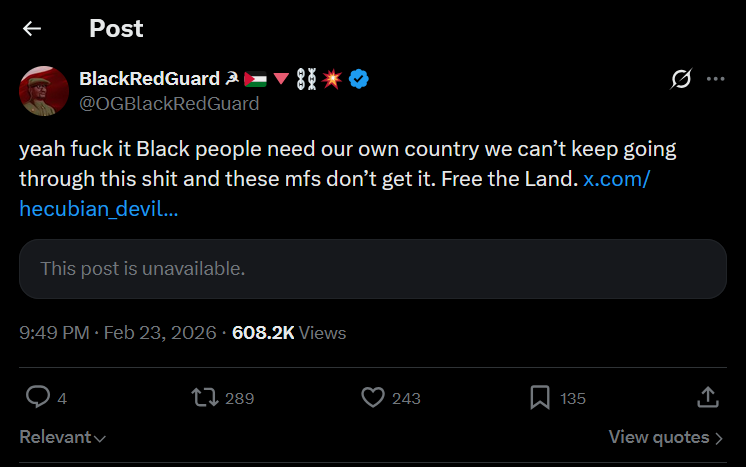Bookmark the post with the bookmark icon

point(540,398)
